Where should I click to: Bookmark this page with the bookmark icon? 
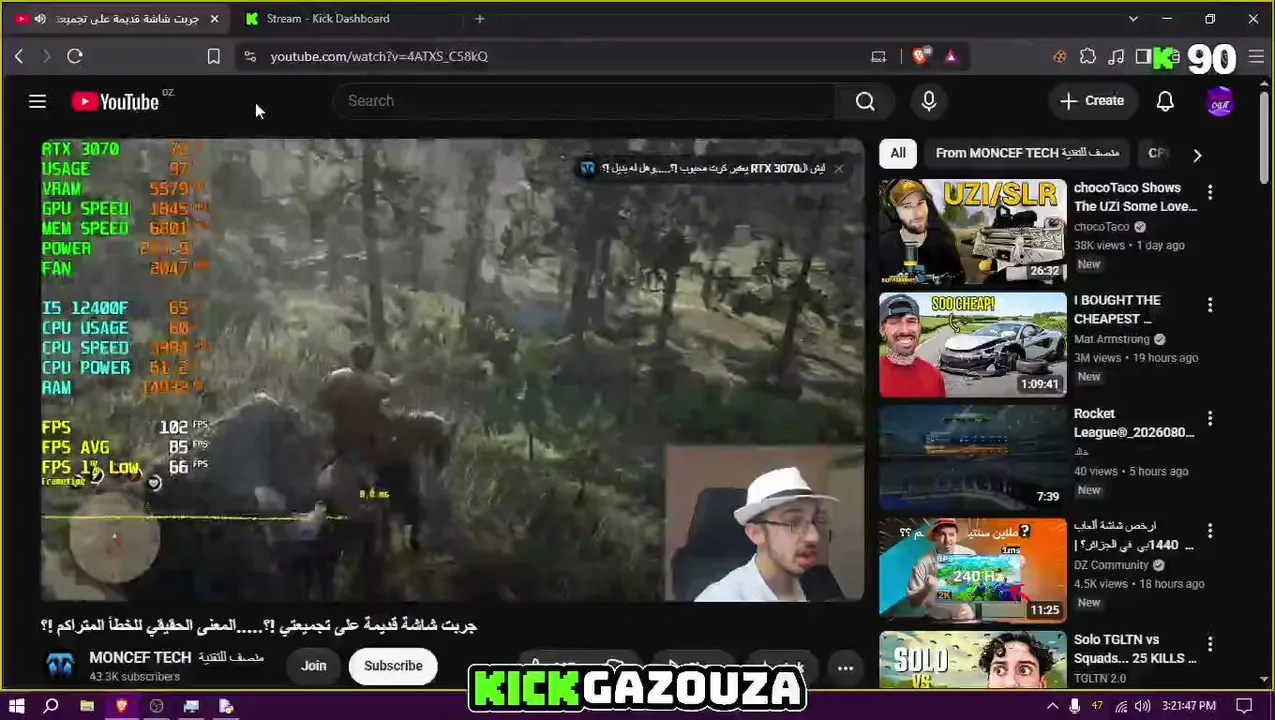pyautogui.click(x=213, y=57)
